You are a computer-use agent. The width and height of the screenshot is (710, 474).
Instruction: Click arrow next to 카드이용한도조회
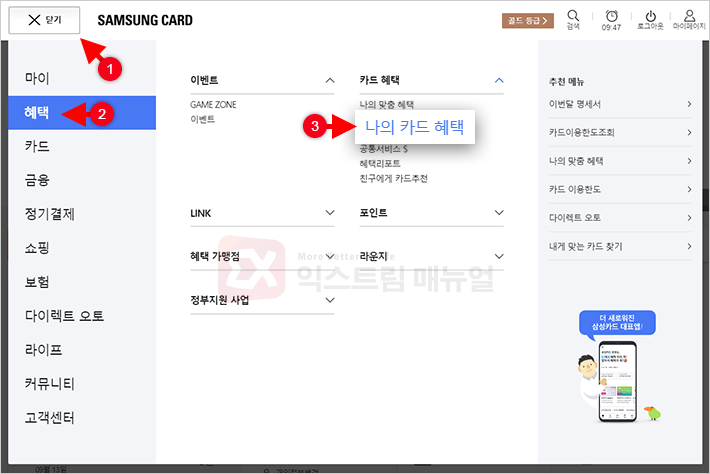pyautogui.click(x=689, y=133)
